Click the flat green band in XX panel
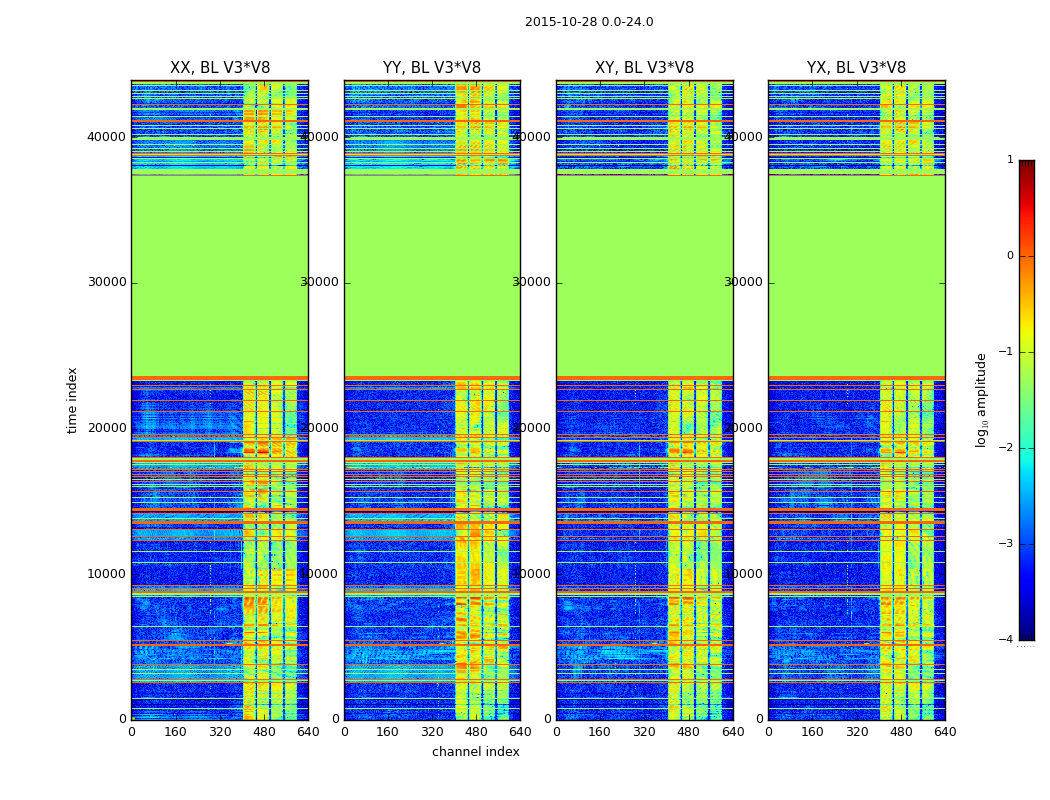1050x800 pixels. (220, 276)
